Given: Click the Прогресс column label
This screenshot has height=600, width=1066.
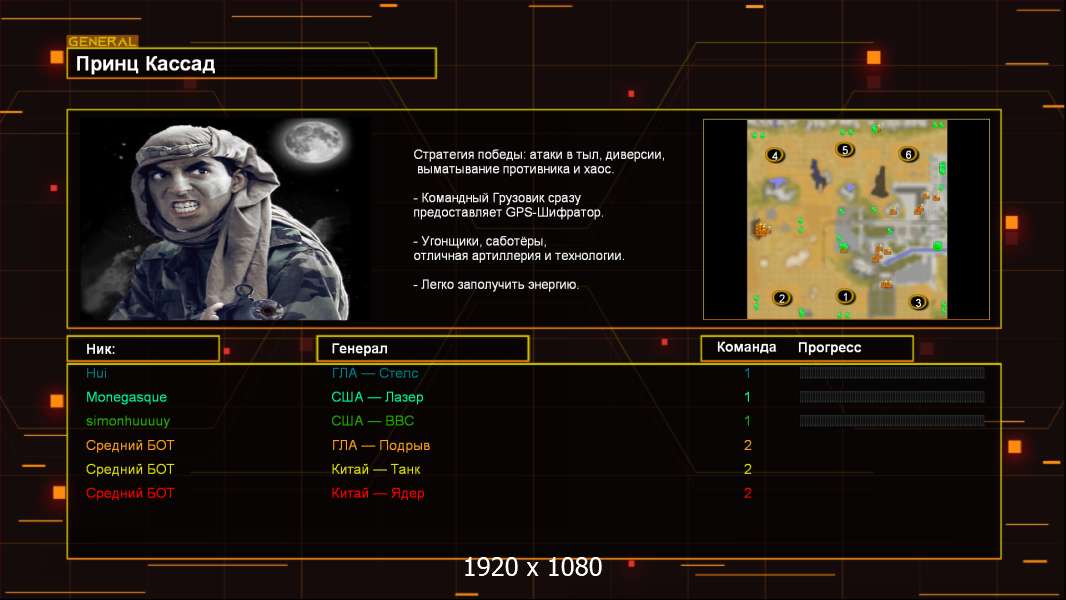Looking at the screenshot, I should click(829, 347).
